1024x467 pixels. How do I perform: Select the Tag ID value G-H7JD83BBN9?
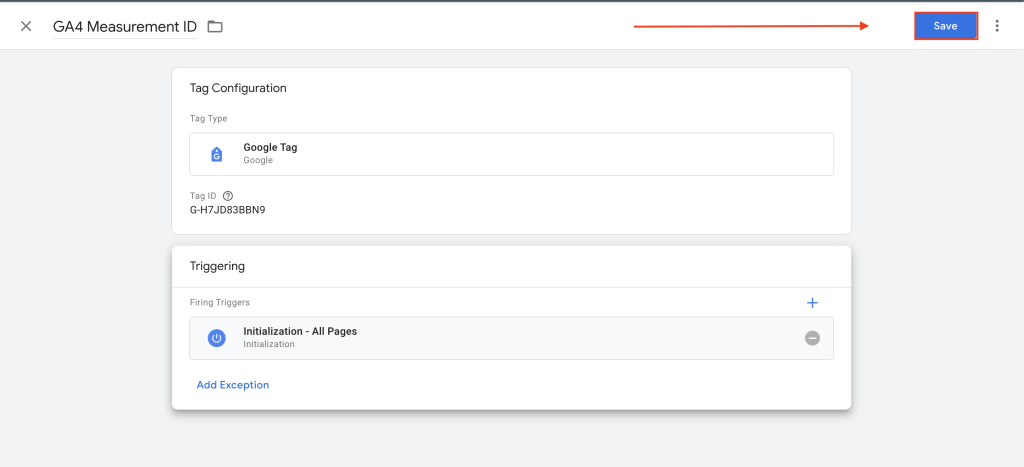pyautogui.click(x=228, y=210)
